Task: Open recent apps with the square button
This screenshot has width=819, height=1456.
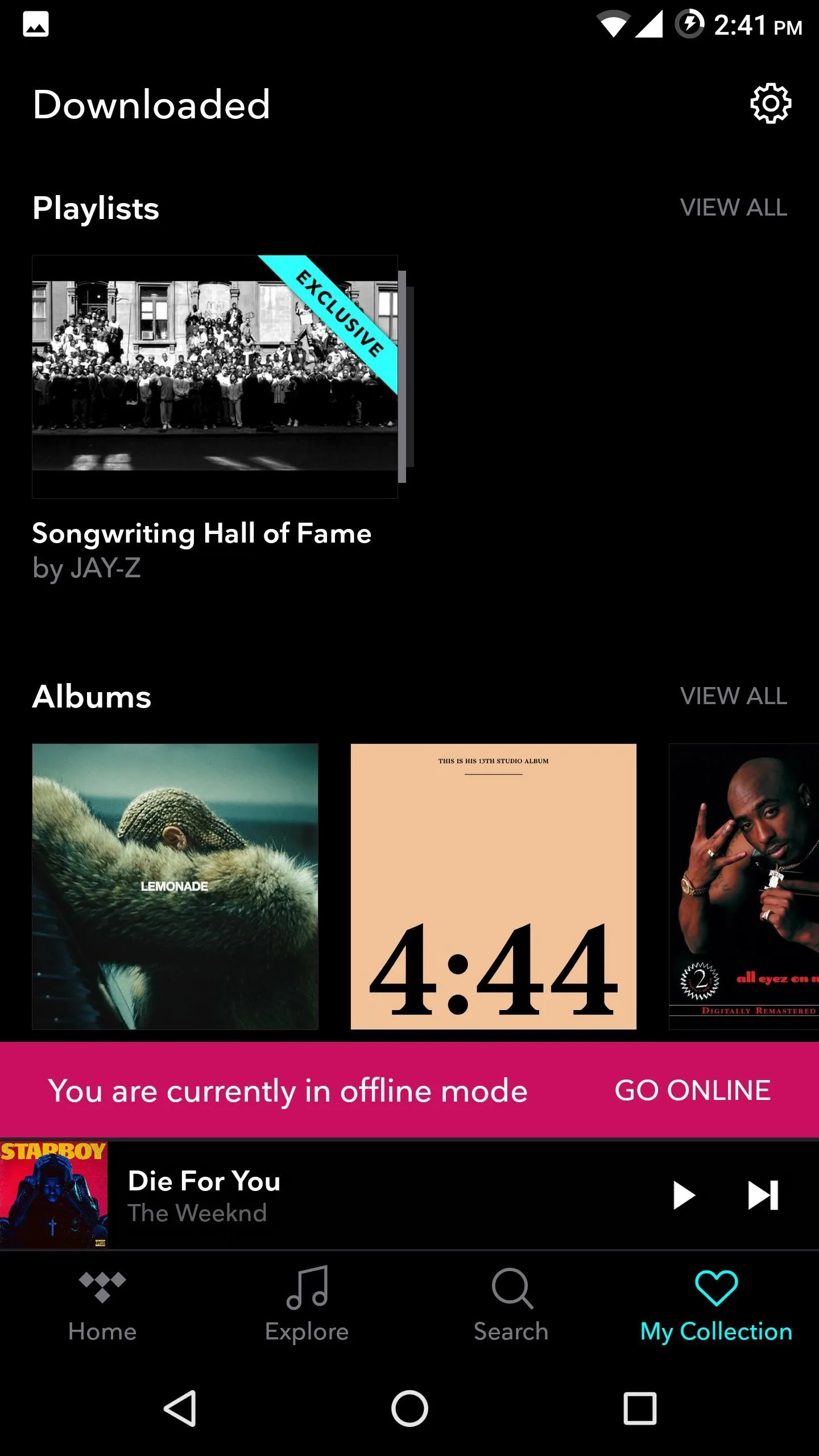Action: point(640,1408)
